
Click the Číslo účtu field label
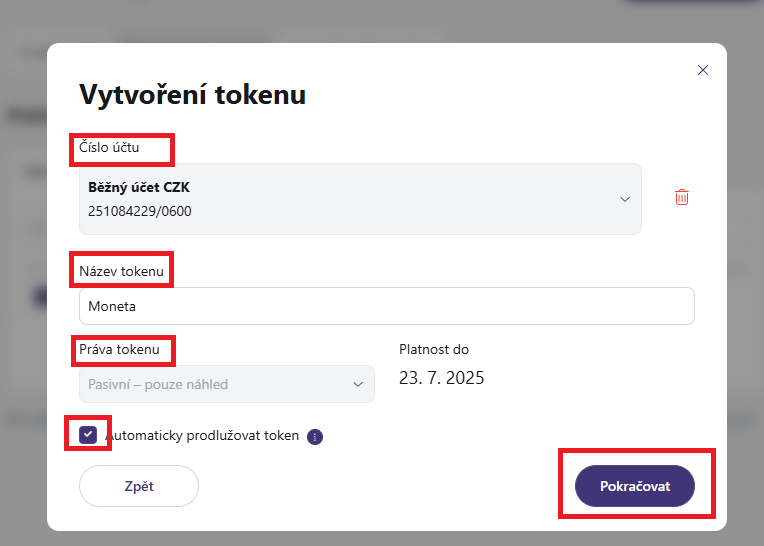pos(109,147)
